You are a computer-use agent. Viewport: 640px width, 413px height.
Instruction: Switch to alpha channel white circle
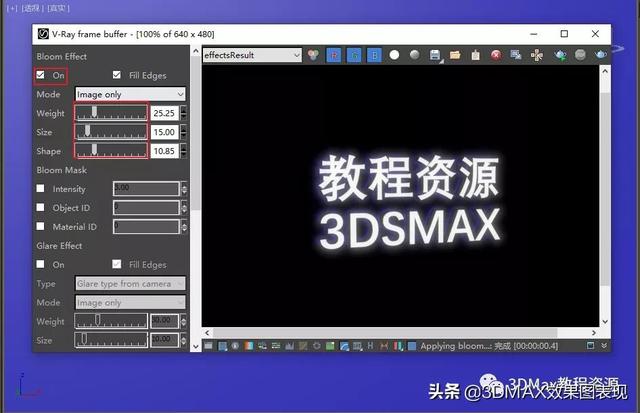pyautogui.click(x=394, y=55)
